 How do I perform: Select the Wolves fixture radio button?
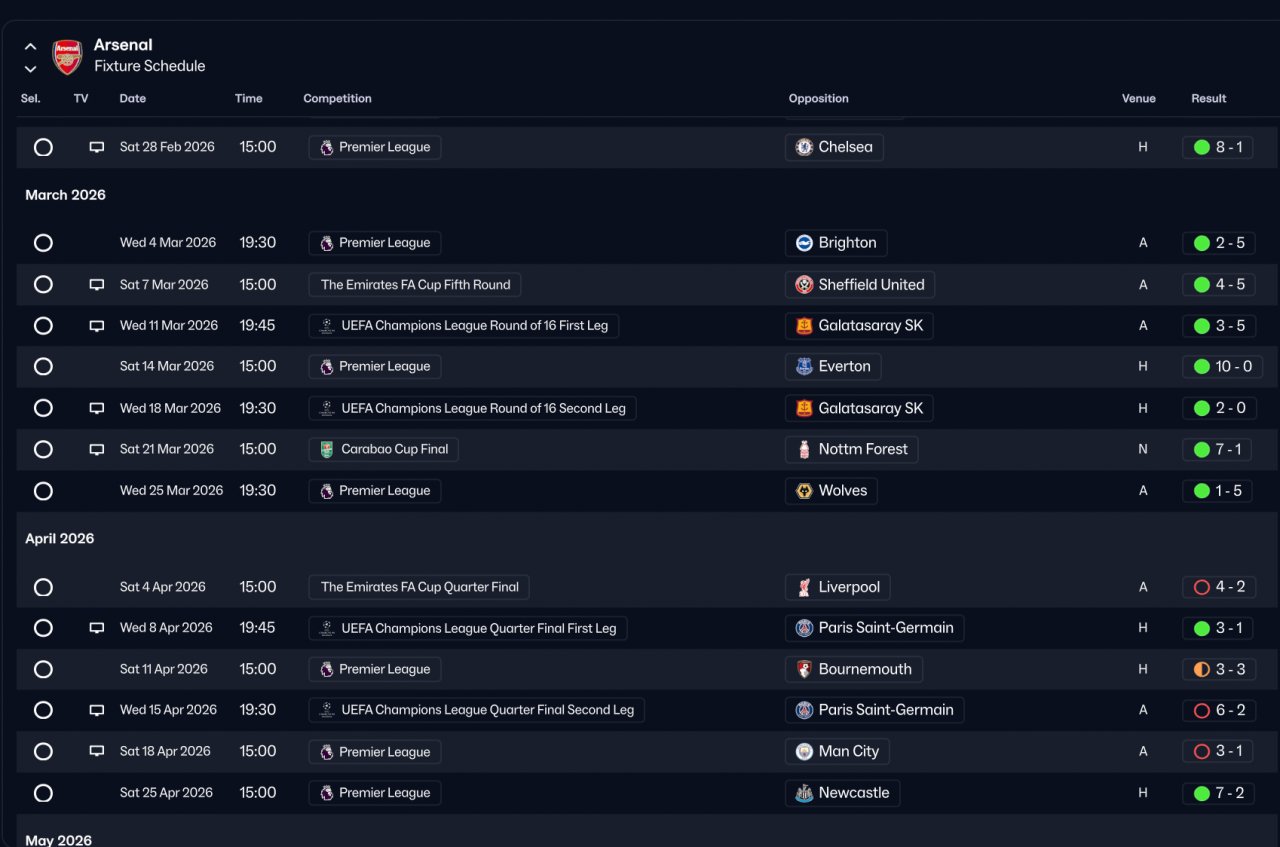[x=43, y=491]
